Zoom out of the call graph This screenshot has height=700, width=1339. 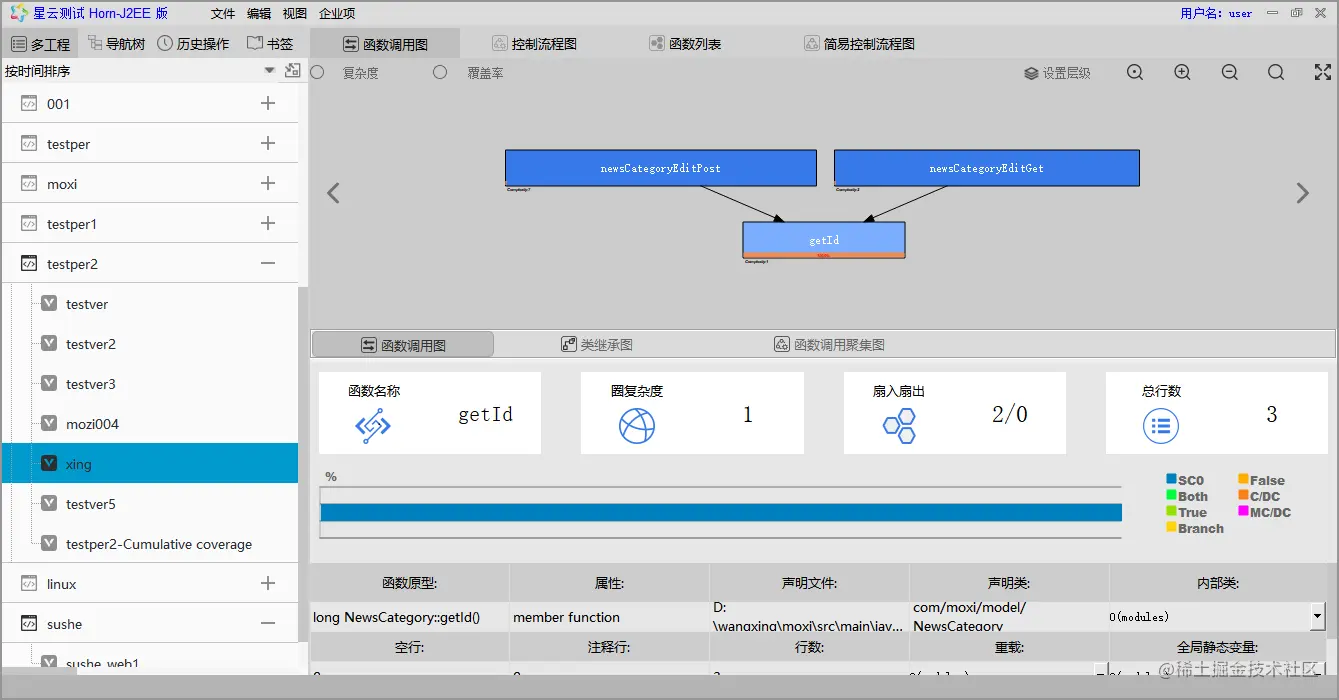(1229, 72)
